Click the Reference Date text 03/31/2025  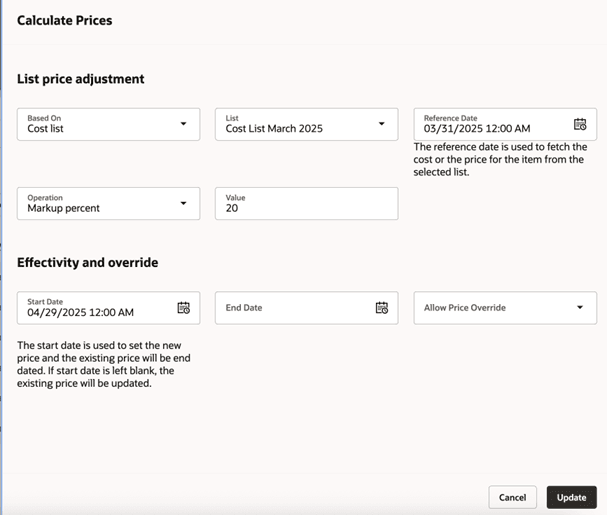pyautogui.click(x=477, y=129)
